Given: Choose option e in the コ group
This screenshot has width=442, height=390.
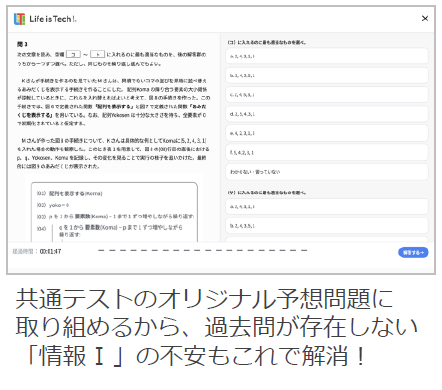Looking at the screenshot, I should pos(327,133).
